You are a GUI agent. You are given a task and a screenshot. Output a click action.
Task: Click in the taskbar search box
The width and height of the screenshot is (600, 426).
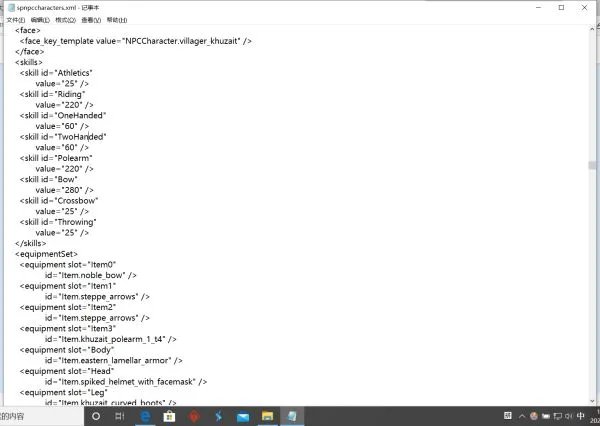pyautogui.click(x=40, y=415)
